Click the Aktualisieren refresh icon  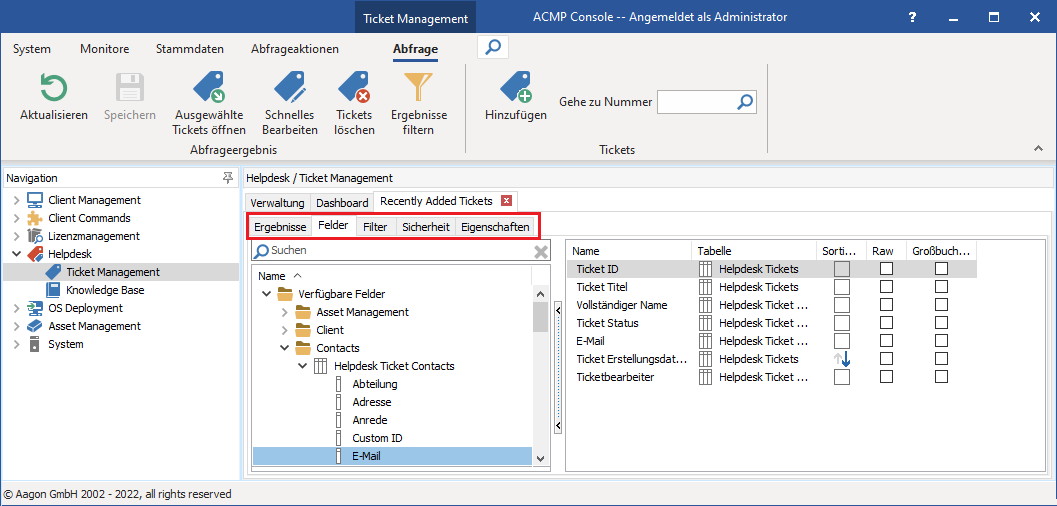coord(53,88)
